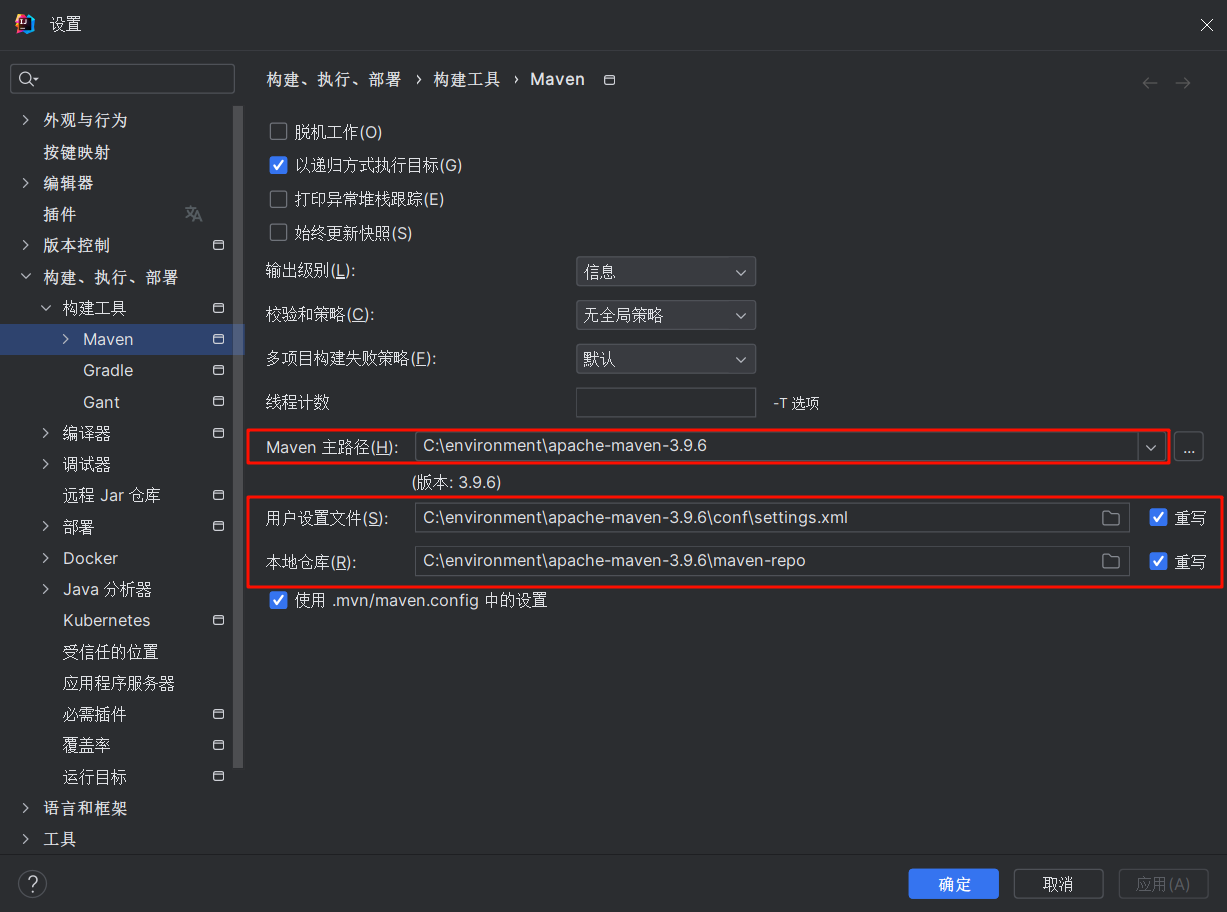Click the IntelliJ IDEA logo in title bar
Viewport: 1227px width, 912px height.
25,24
